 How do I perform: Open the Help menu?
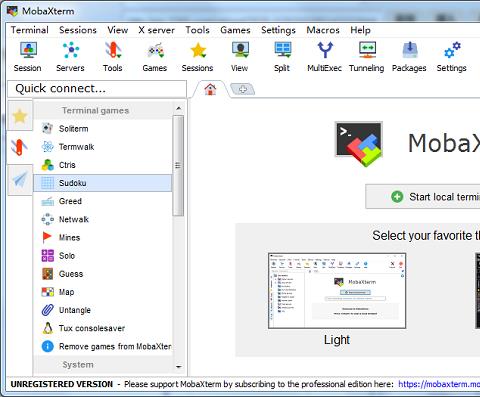(x=360, y=30)
